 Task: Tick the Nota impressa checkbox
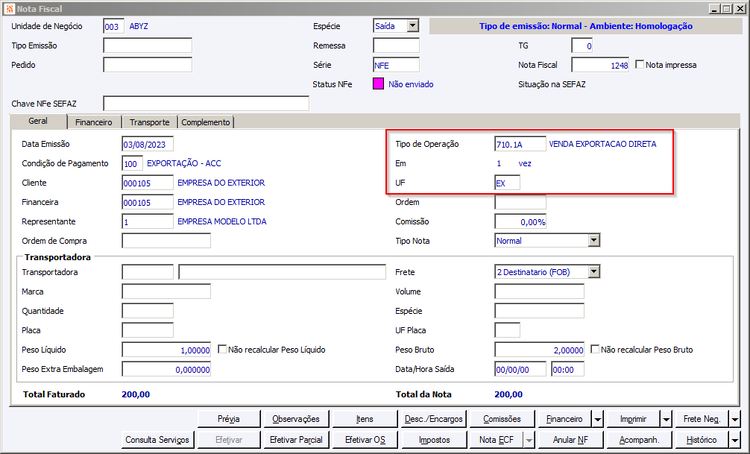coord(640,64)
